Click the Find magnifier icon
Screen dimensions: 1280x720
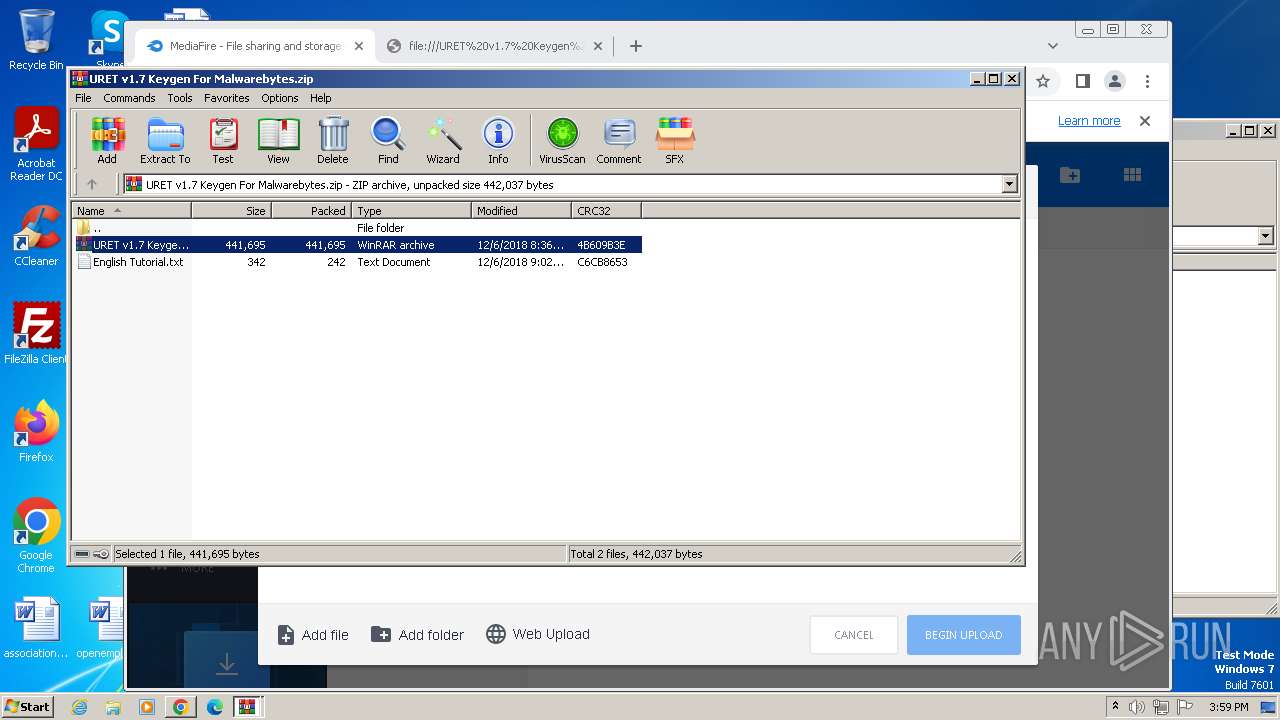pos(388,140)
